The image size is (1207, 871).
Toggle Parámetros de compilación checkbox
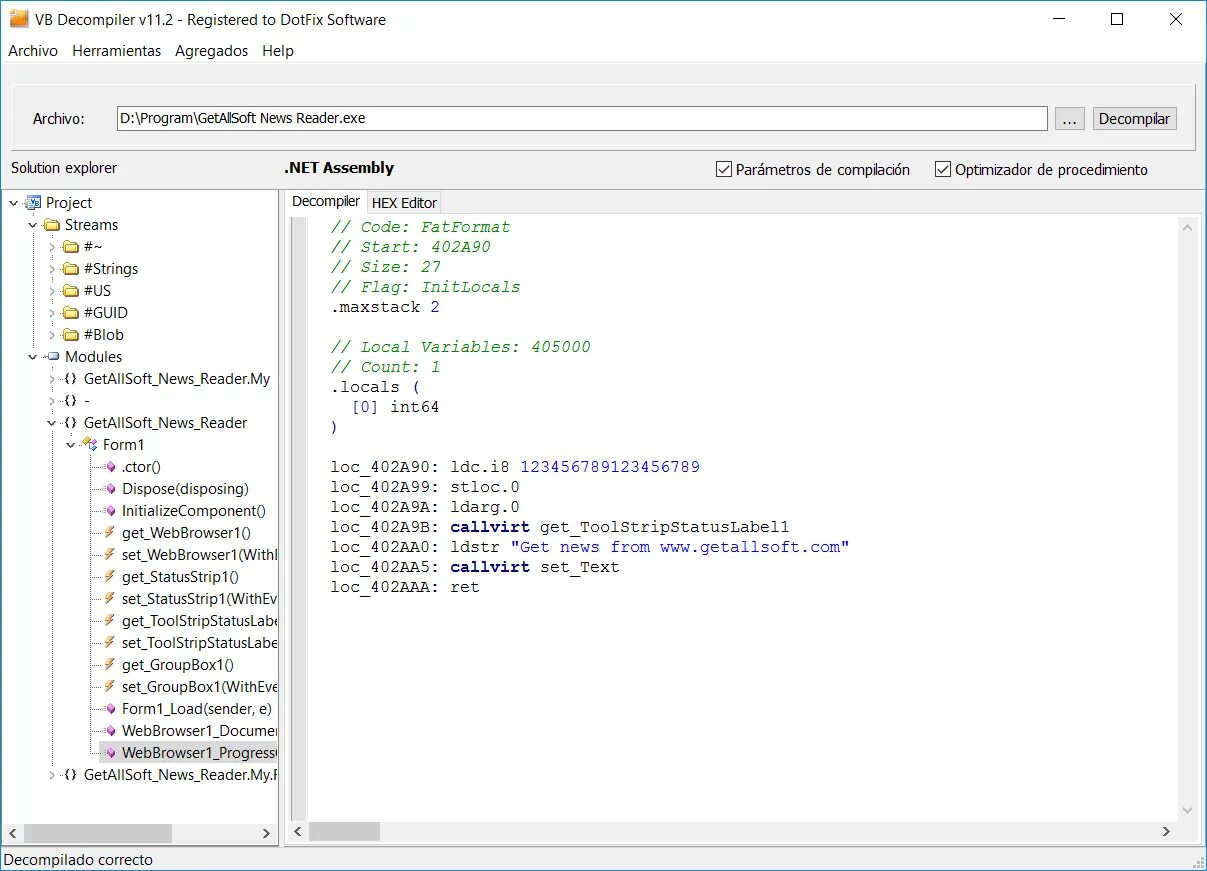tap(724, 170)
